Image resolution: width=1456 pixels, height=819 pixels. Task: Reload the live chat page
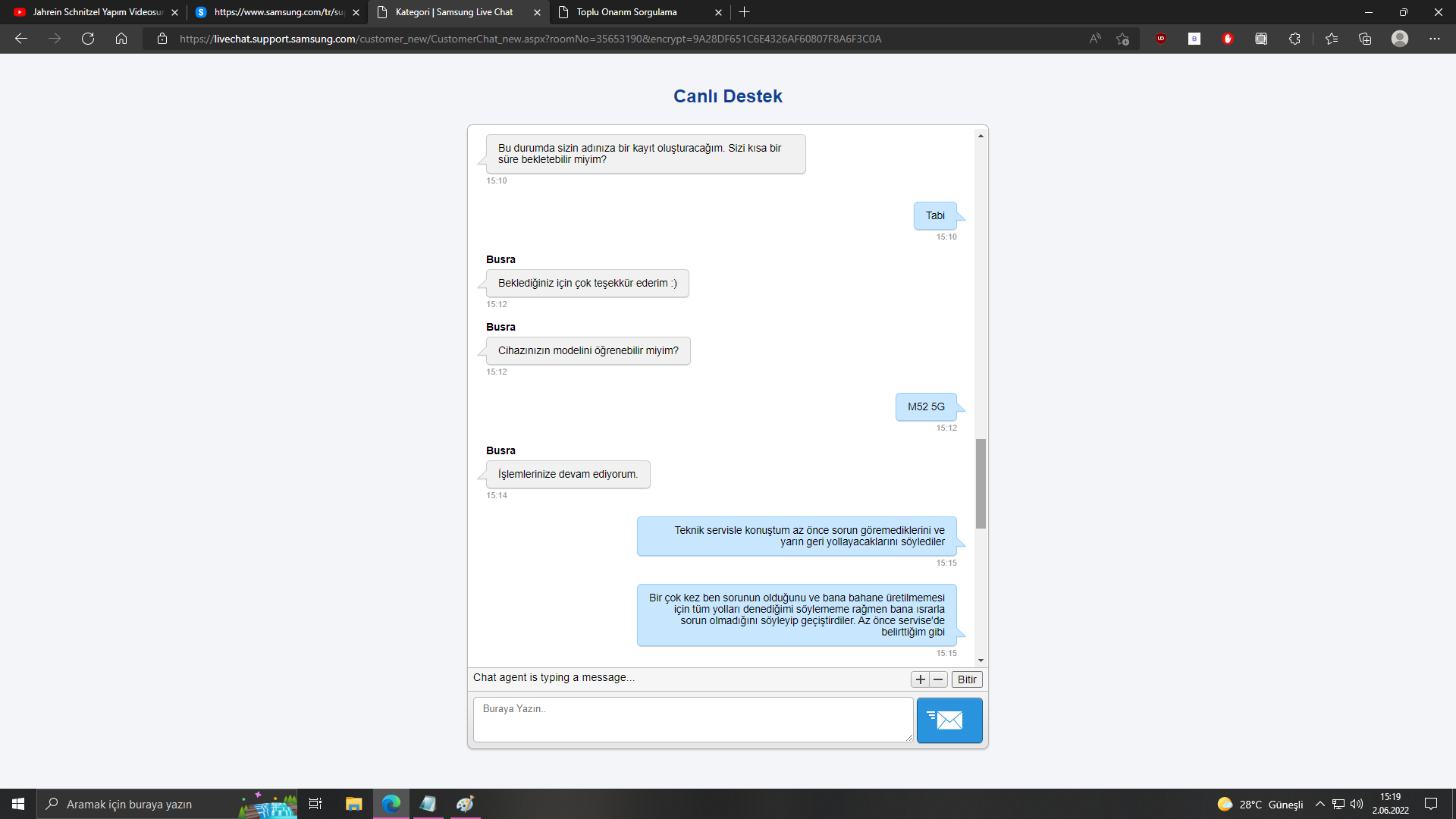(88, 39)
